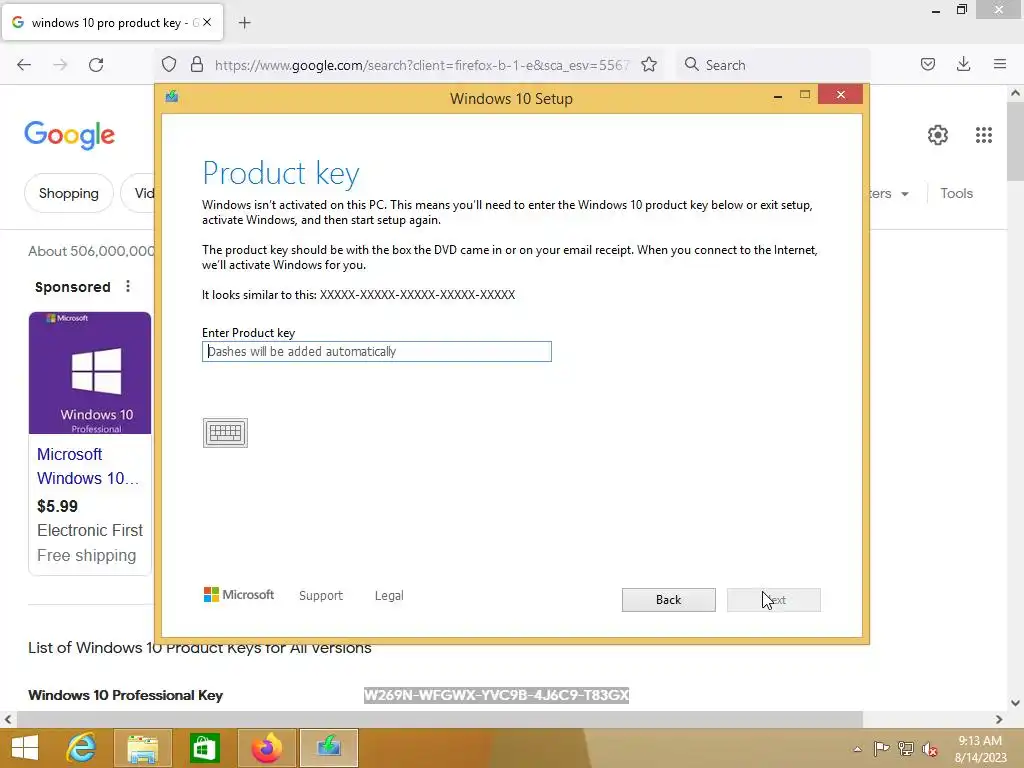Expand the filters dropdown arrow beside Tools
Viewport: 1024px width, 768px height.
[x=904, y=194]
